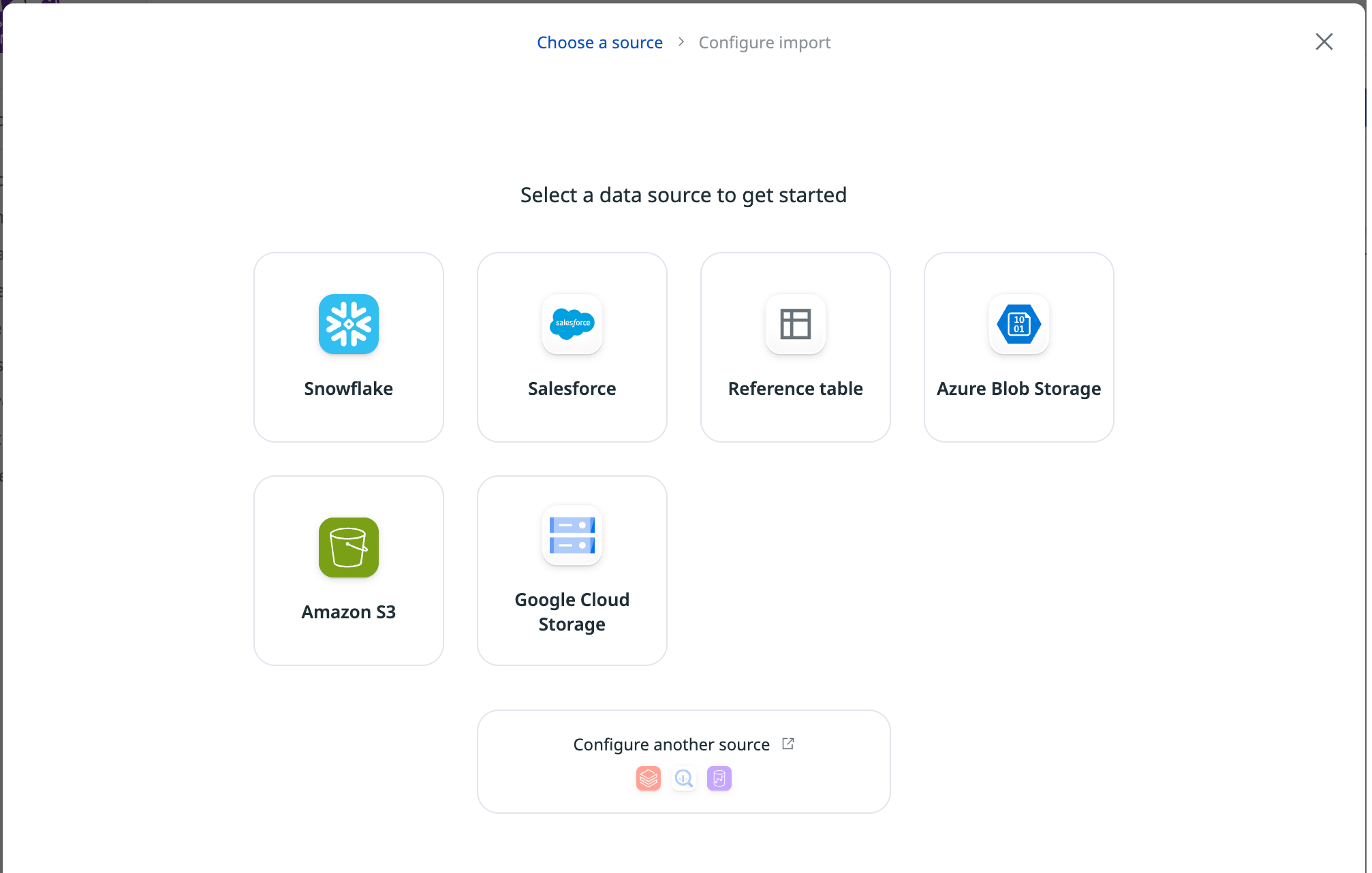Viewport: 1372px width, 873px height.
Task: Select Azure Blob Storage label text
Action: click(x=1018, y=389)
